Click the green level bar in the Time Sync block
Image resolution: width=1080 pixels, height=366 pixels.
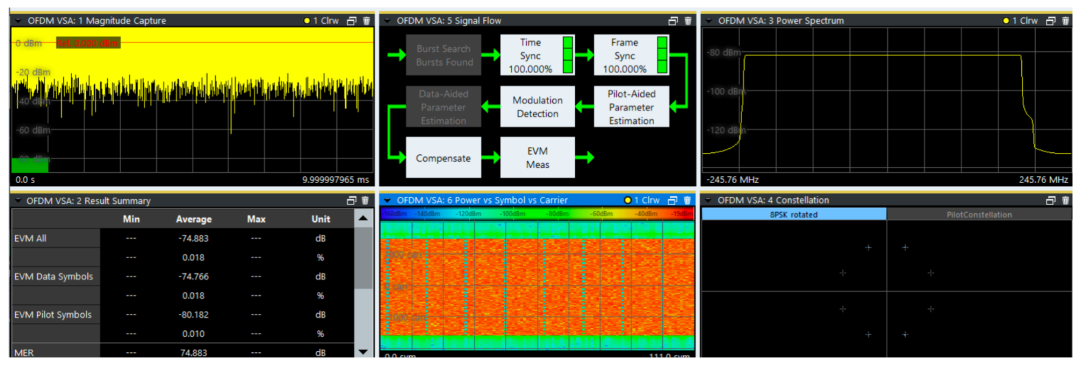point(568,55)
